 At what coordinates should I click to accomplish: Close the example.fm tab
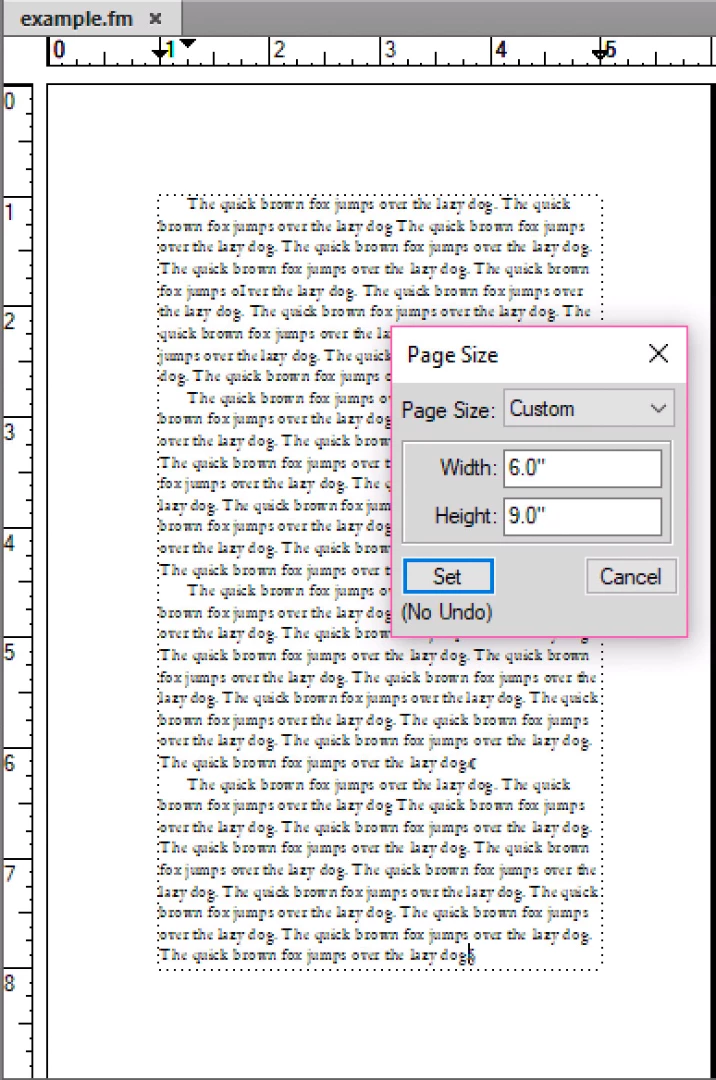(x=156, y=19)
